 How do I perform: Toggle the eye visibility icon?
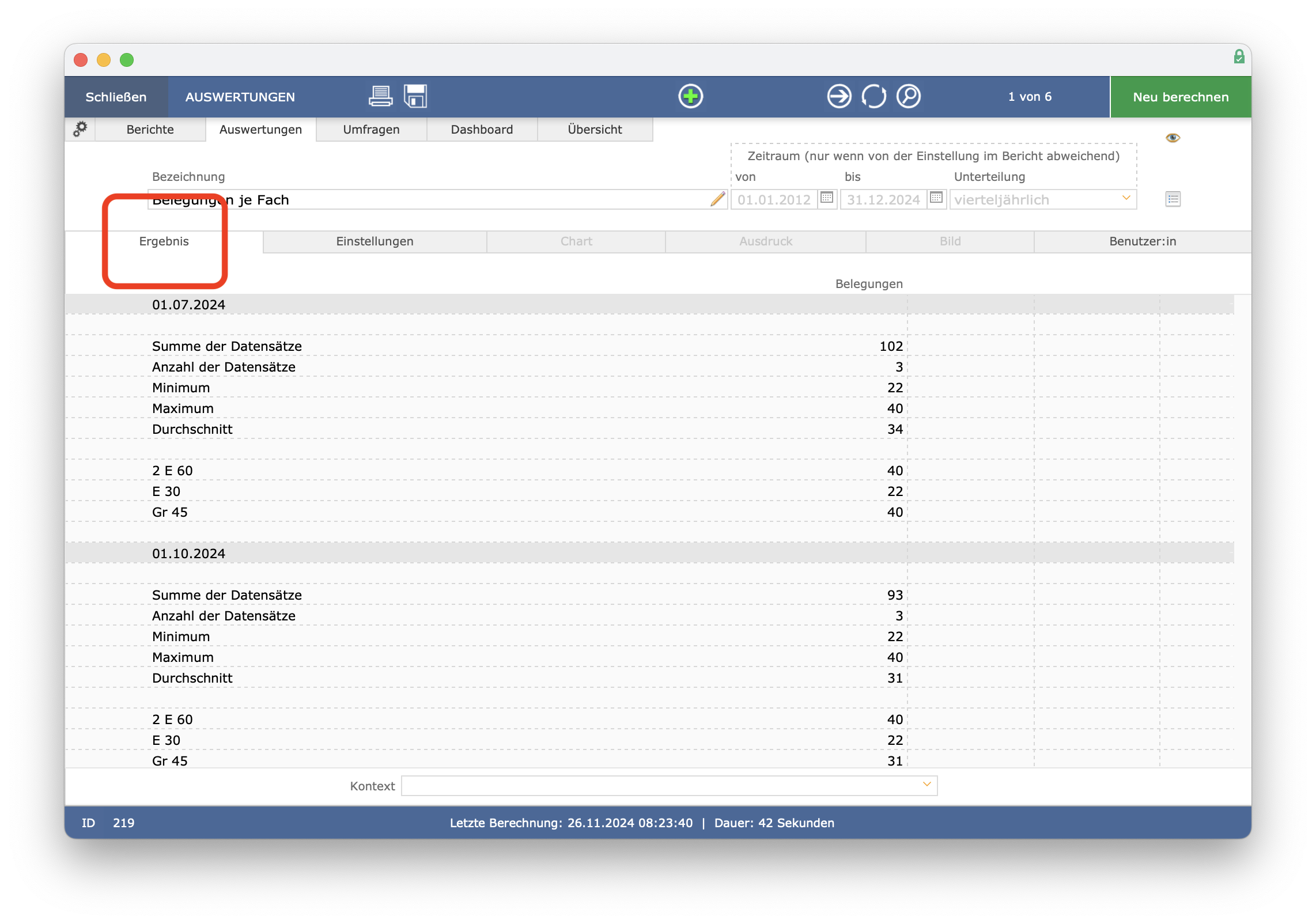pos(1173,138)
